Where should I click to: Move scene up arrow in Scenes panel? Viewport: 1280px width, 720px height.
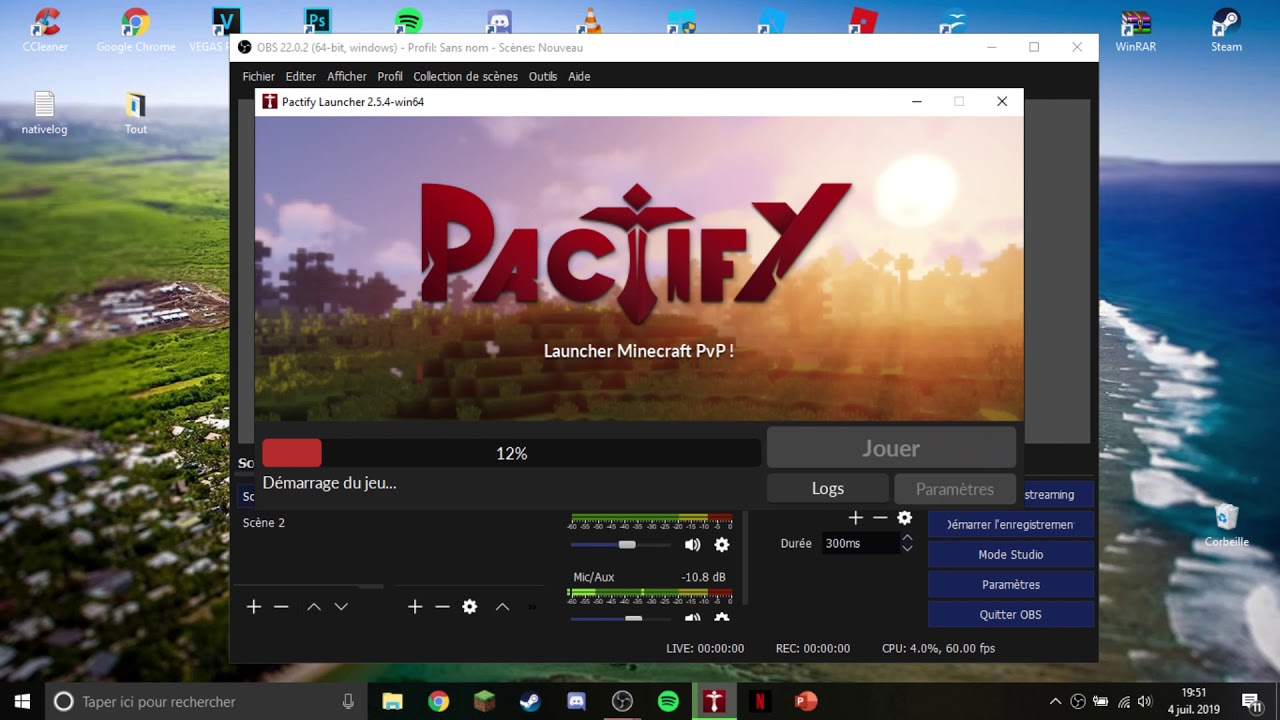[x=314, y=607]
